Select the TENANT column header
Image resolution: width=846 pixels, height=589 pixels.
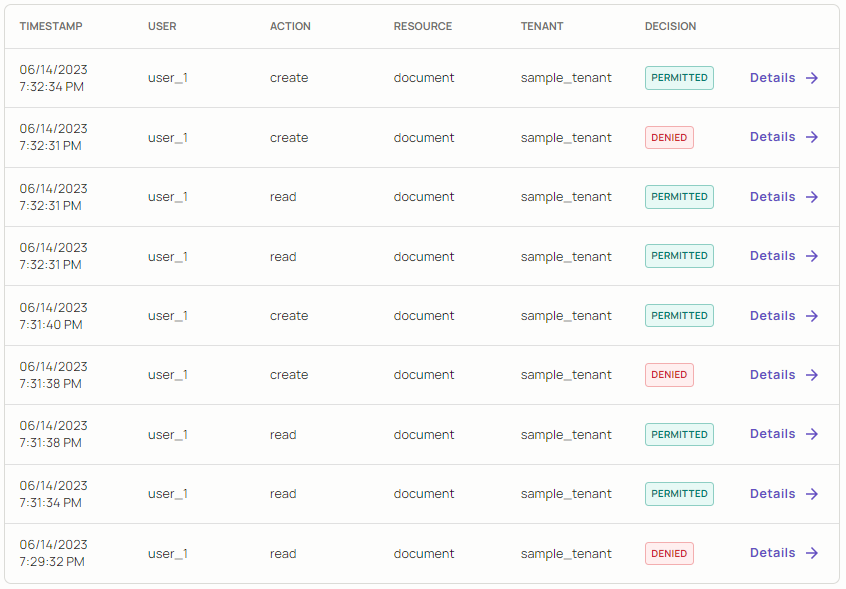click(x=542, y=26)
